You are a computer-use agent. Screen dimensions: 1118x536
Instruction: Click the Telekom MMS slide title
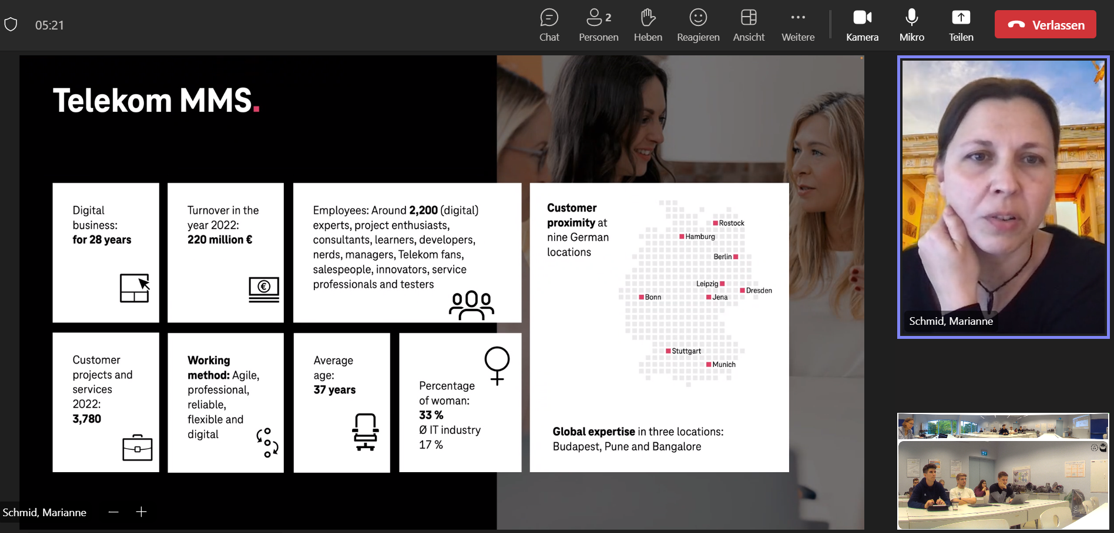click(x=156, y=101)
